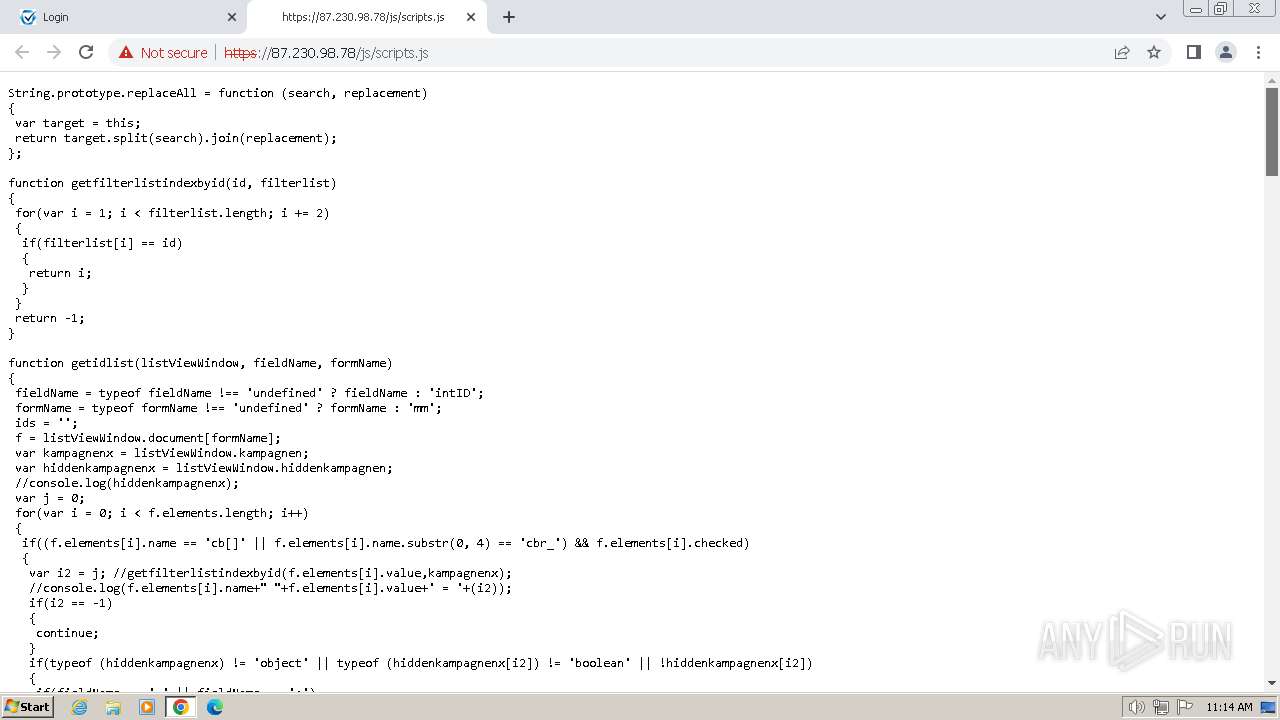Click the vertical scrollbar thumb
The image size is (1280, 720).
1272,131
